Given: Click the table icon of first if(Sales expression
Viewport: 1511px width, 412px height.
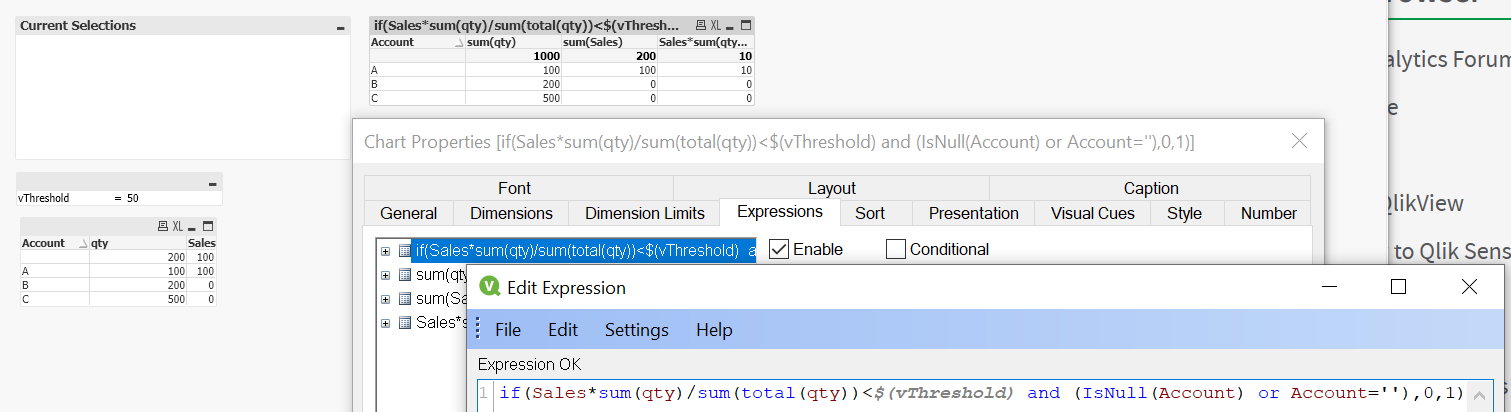Looking at the screenshot, I should point(405,250).
